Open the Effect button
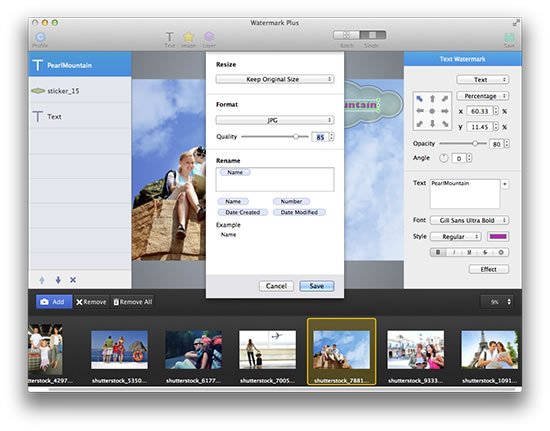 click(x=489, y=269)
